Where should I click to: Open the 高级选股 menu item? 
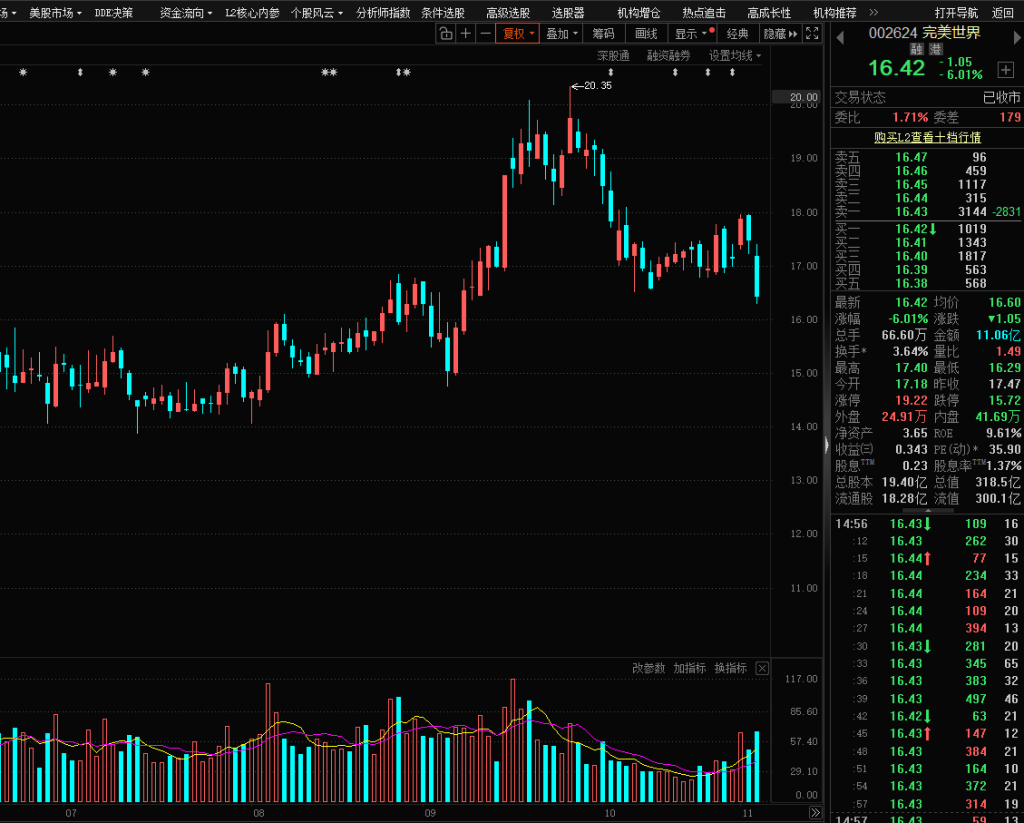click(507, 13)
